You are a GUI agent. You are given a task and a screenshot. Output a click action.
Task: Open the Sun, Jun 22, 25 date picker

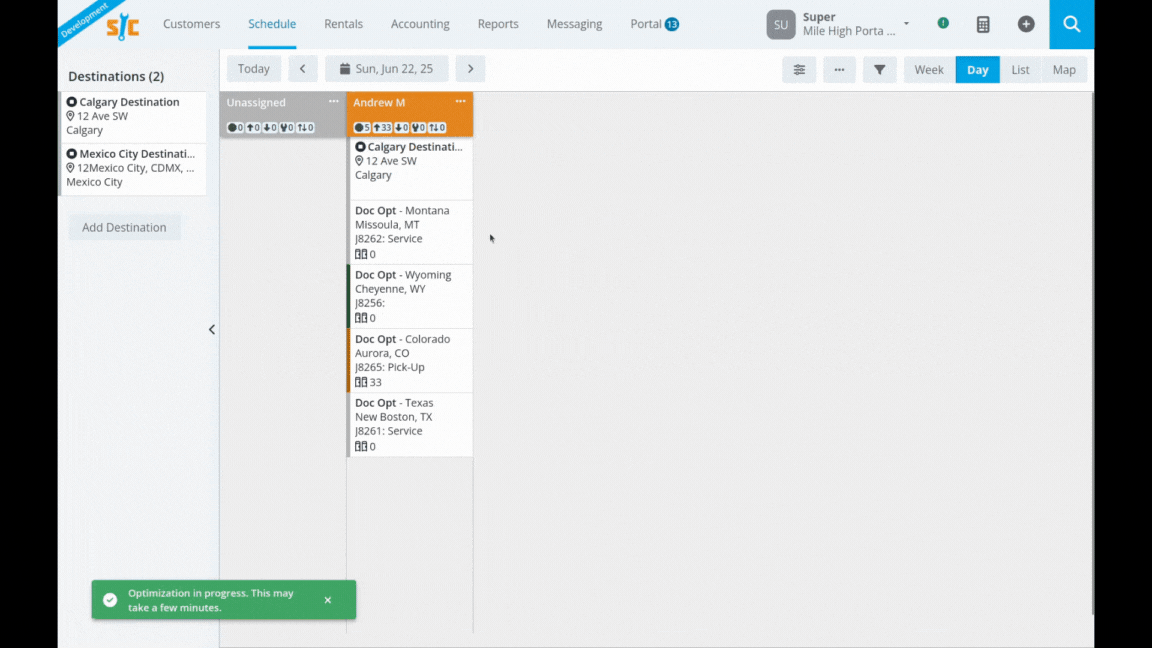[386, 69]
